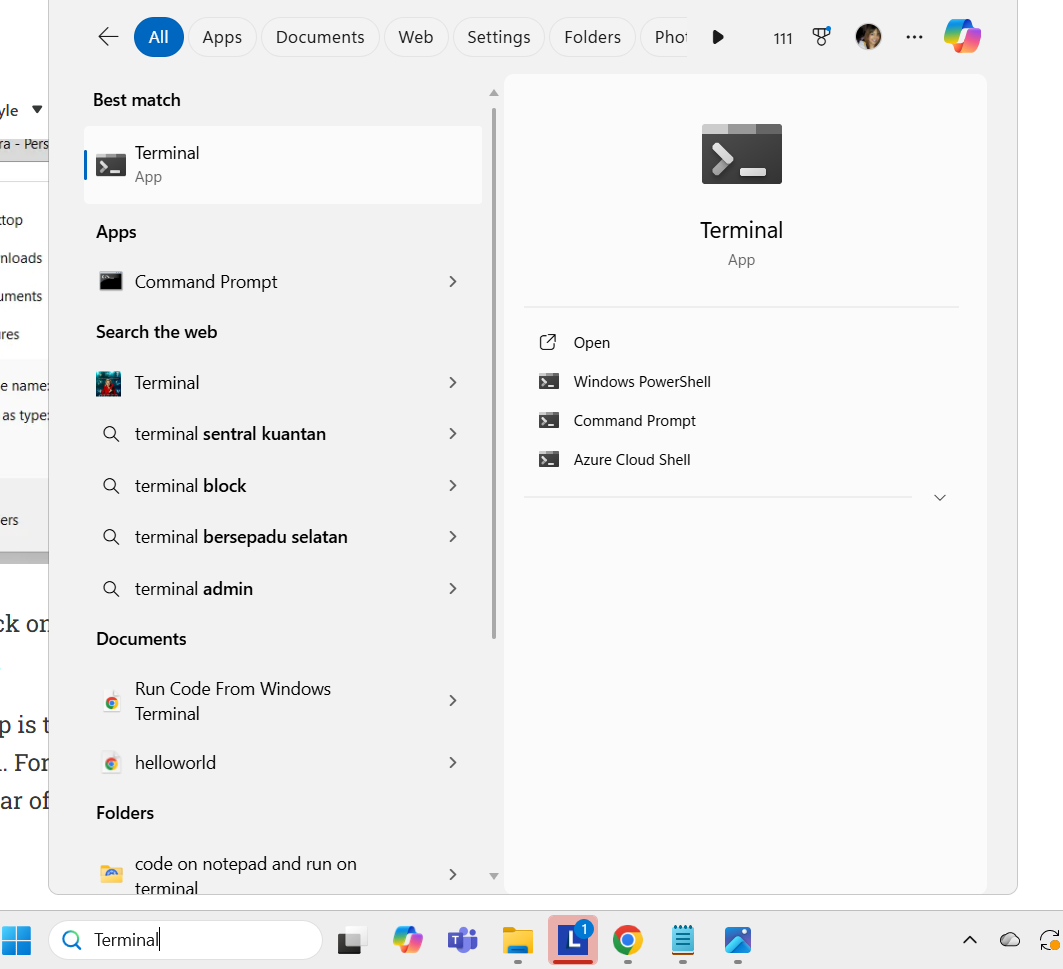Go back with the left arrow icon
1063x969 pixels.
click(x=108, y=37)
